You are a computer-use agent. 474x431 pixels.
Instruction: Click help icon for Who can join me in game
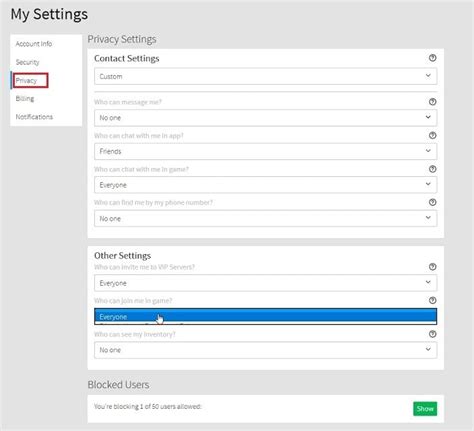coord(432,300)
